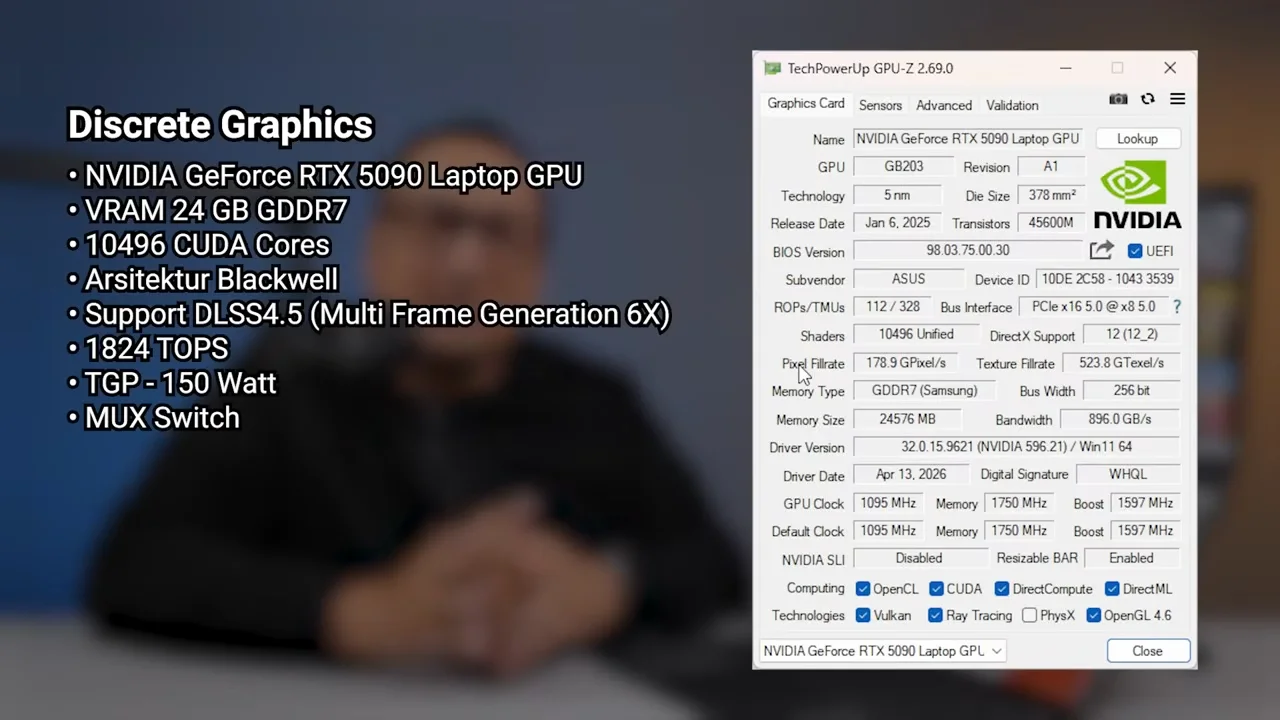
Task: Click the 1824 TOPS bullet text
Action: 156,349
